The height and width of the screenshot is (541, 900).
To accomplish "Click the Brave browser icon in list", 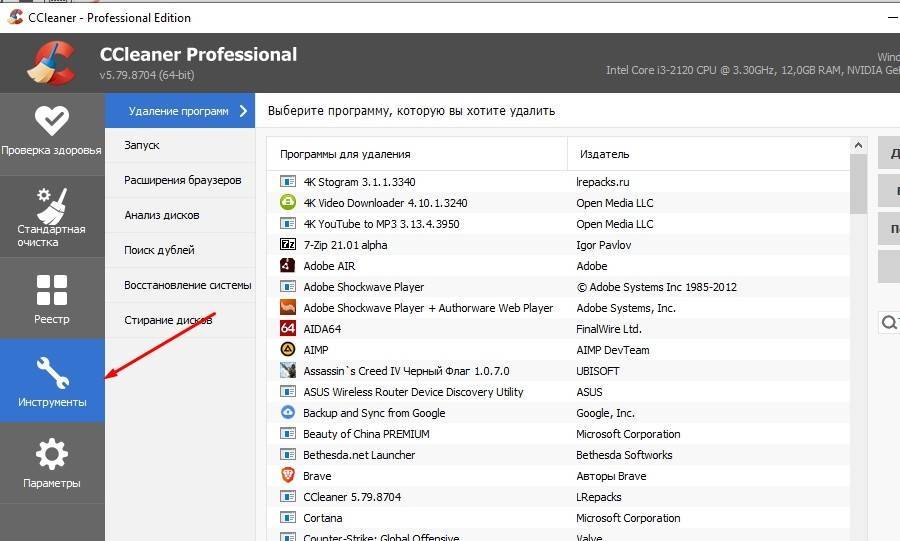I will tap(288, 476).
